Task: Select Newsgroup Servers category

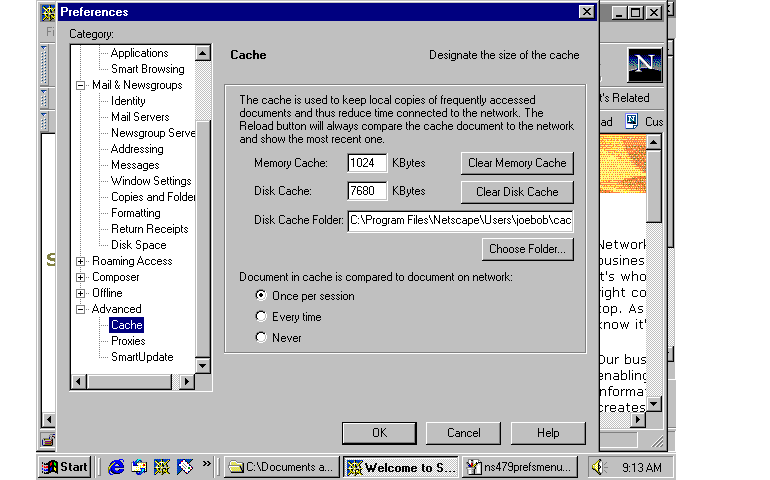Action: (153, 133)
